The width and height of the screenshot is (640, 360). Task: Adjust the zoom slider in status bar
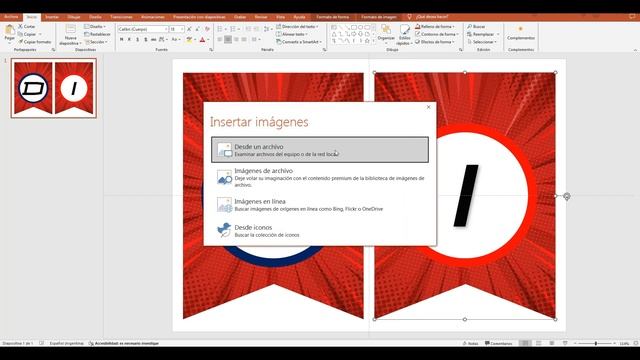coord(596,344)
